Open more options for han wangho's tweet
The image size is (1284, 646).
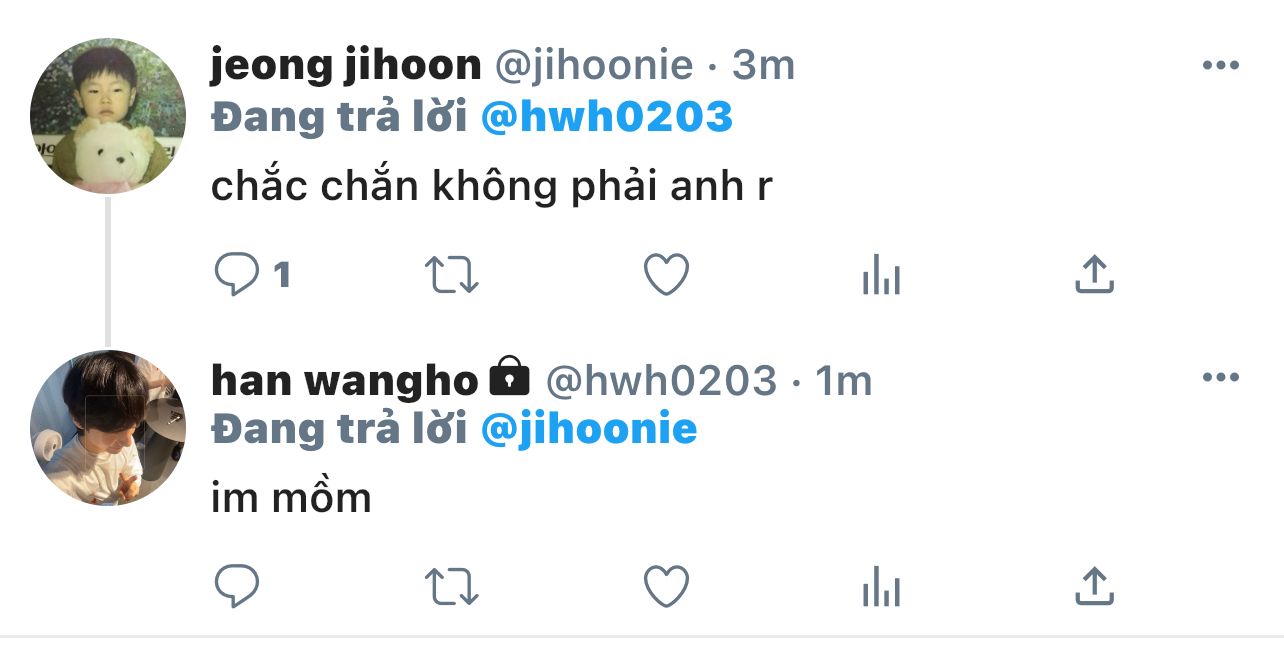tap(1220, 378)
